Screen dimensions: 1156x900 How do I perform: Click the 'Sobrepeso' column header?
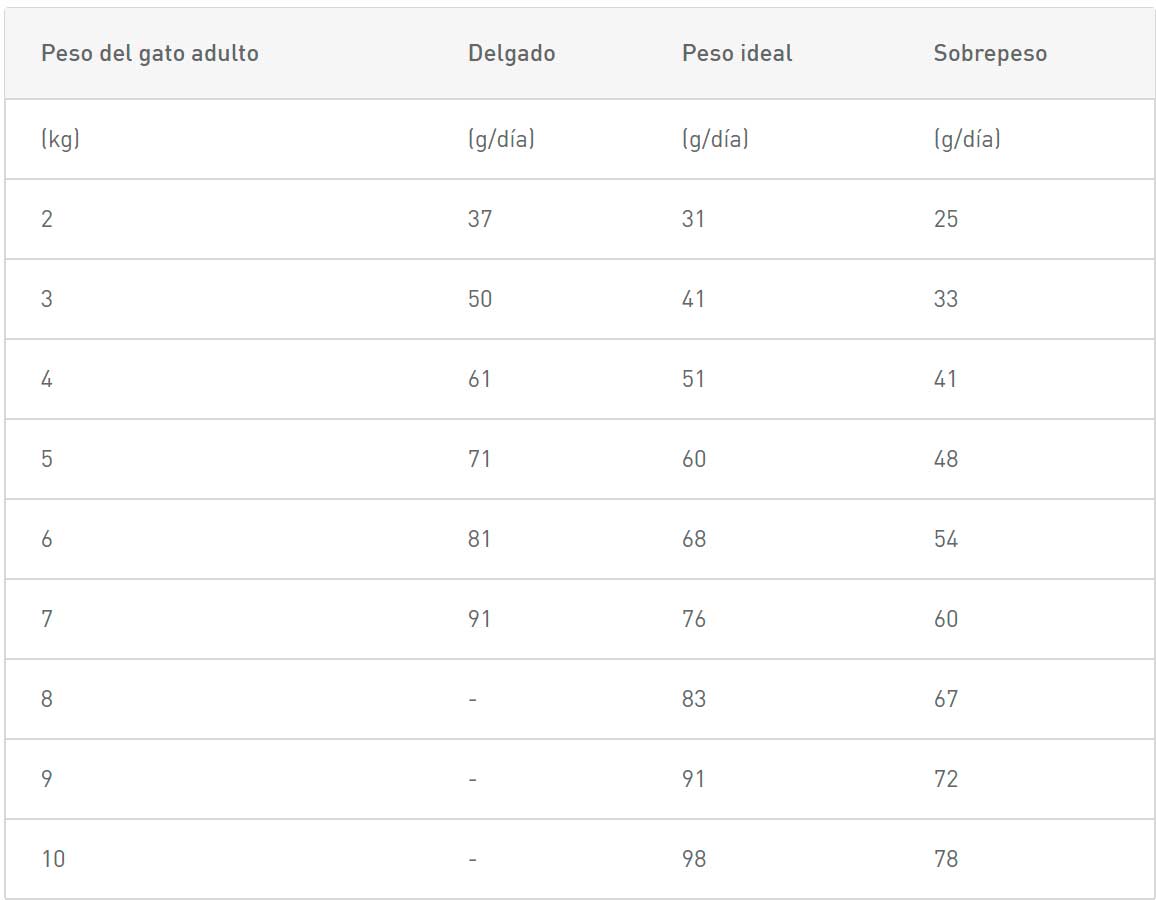click(990, 54)
